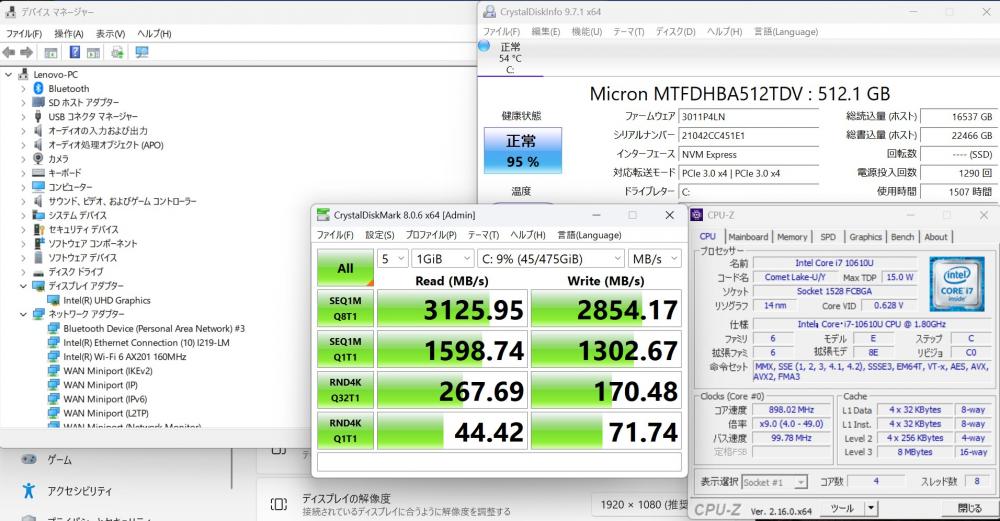Click the CPU-Z ツール button

(x=842, y=508)
